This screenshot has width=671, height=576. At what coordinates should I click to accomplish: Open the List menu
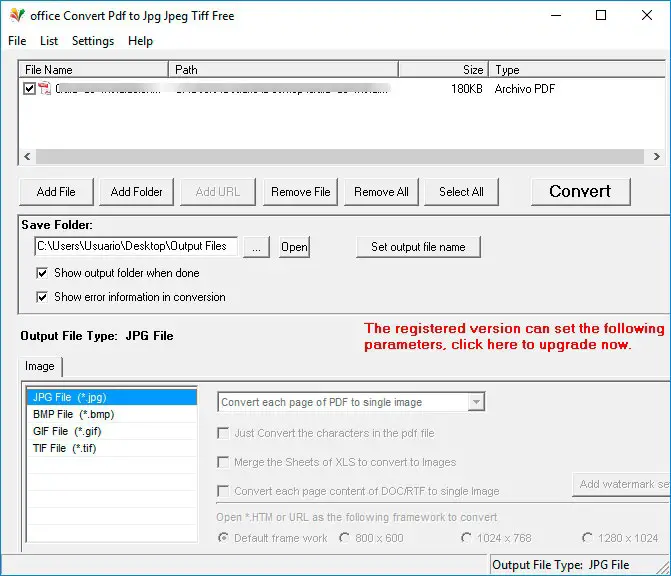[49, 41]
